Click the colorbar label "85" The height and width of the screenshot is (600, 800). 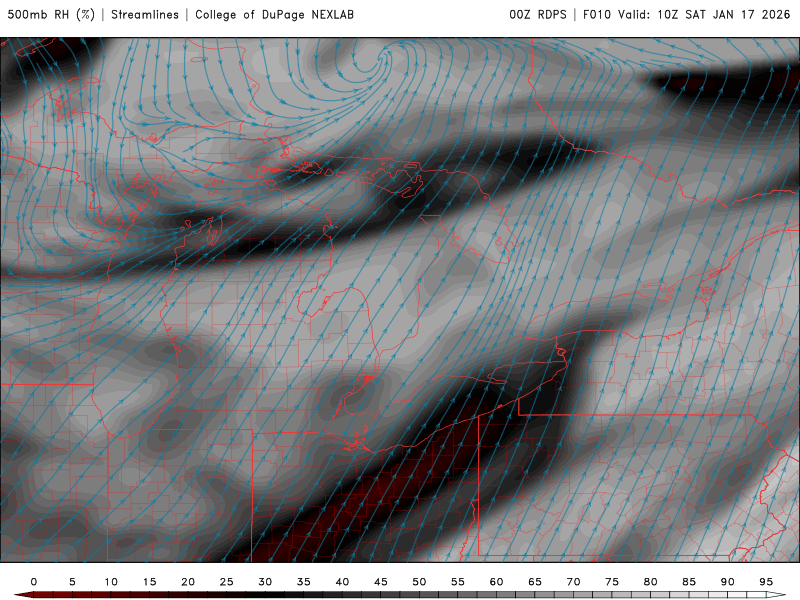tap(689, 582)
